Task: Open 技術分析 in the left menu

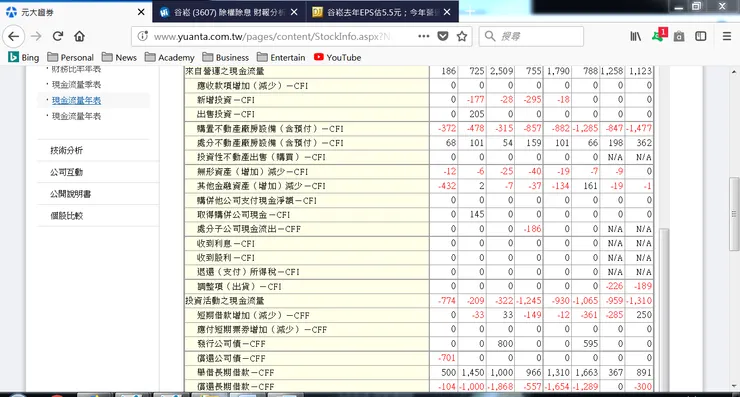Action: (x=66, y=150)
